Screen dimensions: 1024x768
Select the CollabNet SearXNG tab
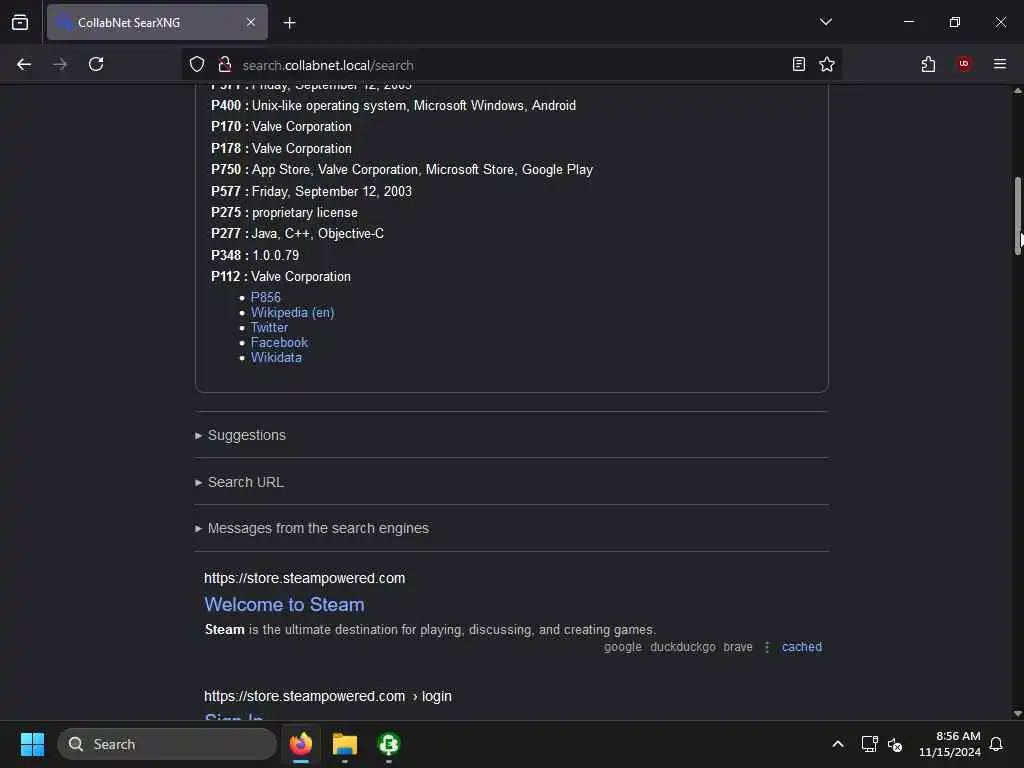(157, 22)
